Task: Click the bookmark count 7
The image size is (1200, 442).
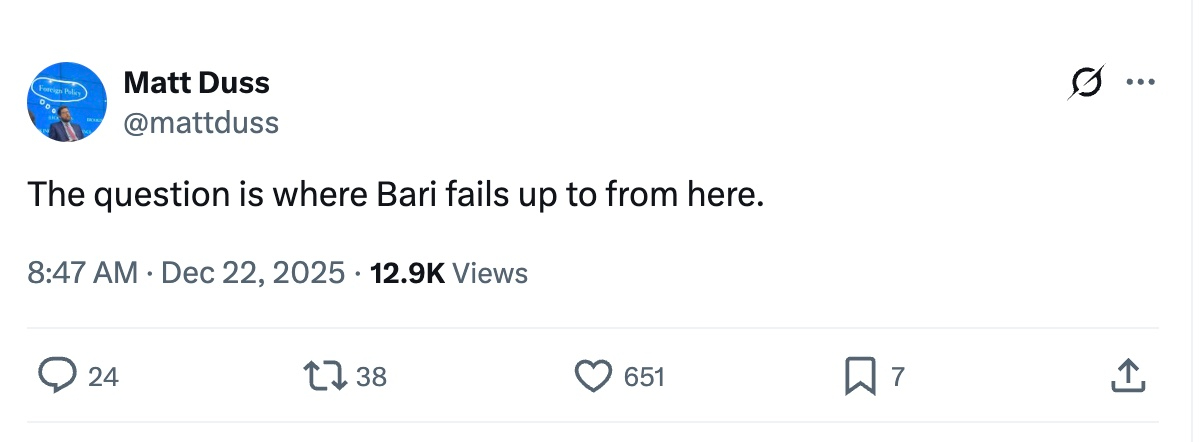Action: pyautogui.click(x=897, y=377)
